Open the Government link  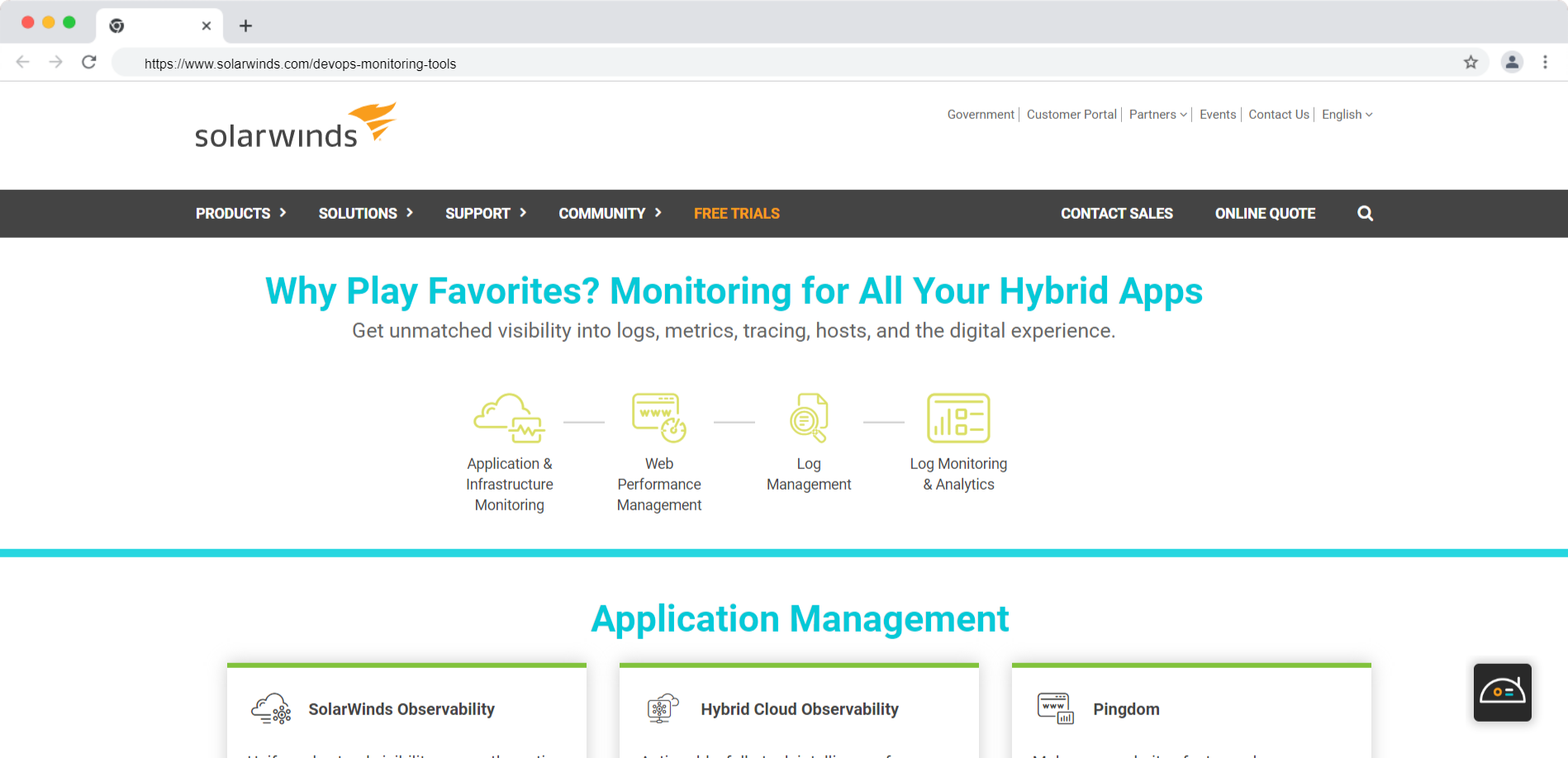coord(981,115)
